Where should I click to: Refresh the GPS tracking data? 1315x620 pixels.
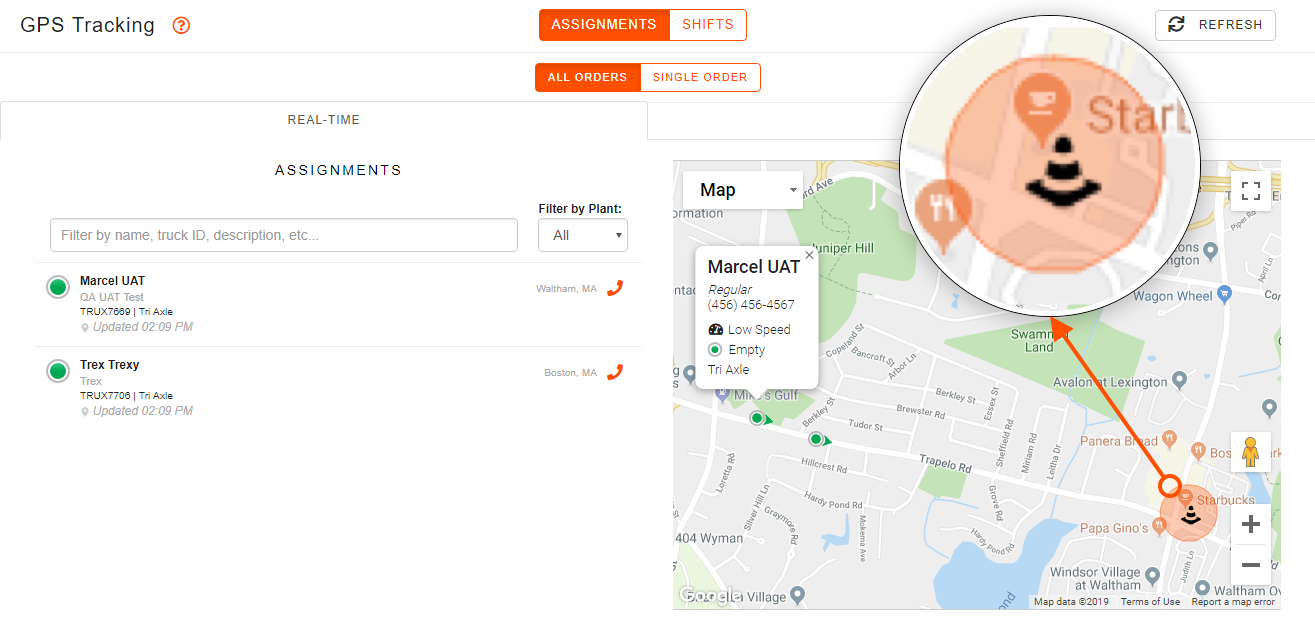1215,25
